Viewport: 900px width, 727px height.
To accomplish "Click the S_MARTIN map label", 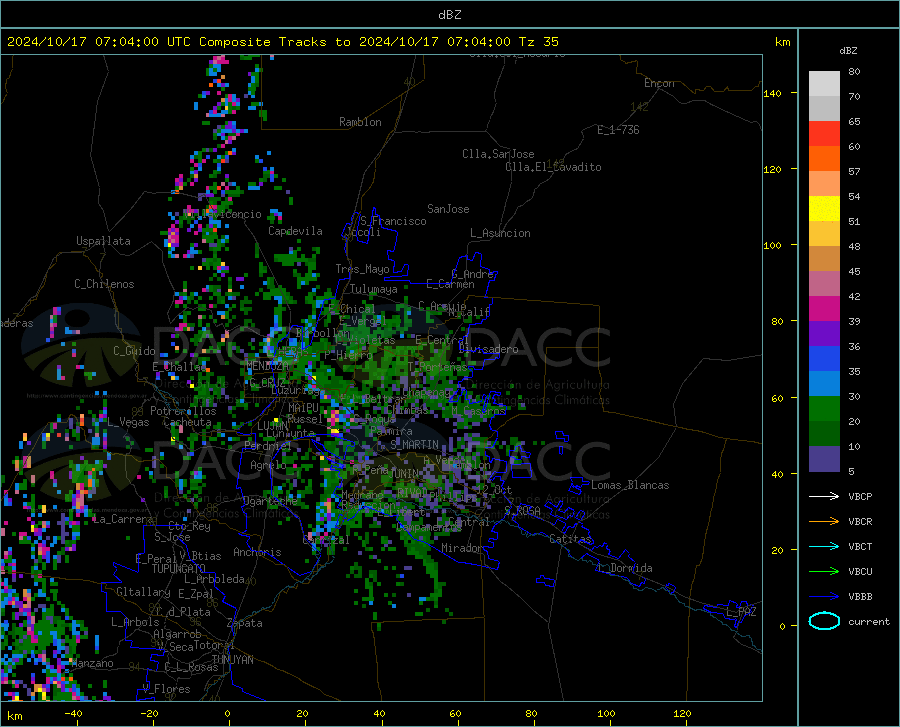I will [x=414, y=445].
